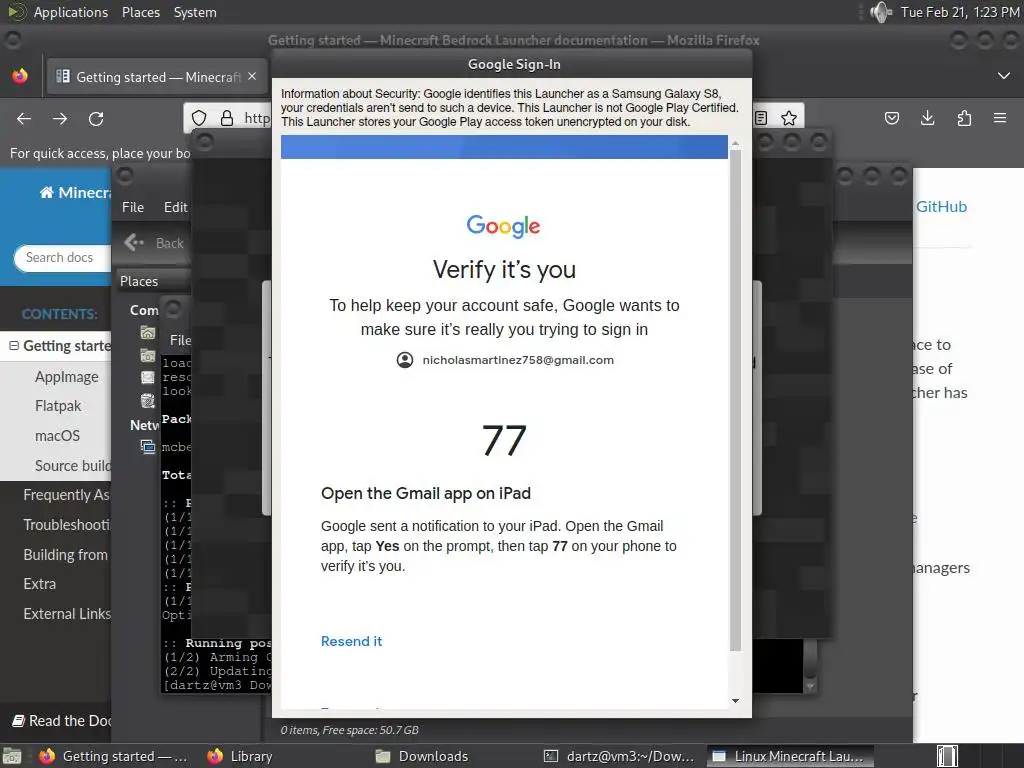Viewport: 1024px width, 768px height.
Task: Open the Frequently Asked docs entry
Action: click(x=67, y=495)
